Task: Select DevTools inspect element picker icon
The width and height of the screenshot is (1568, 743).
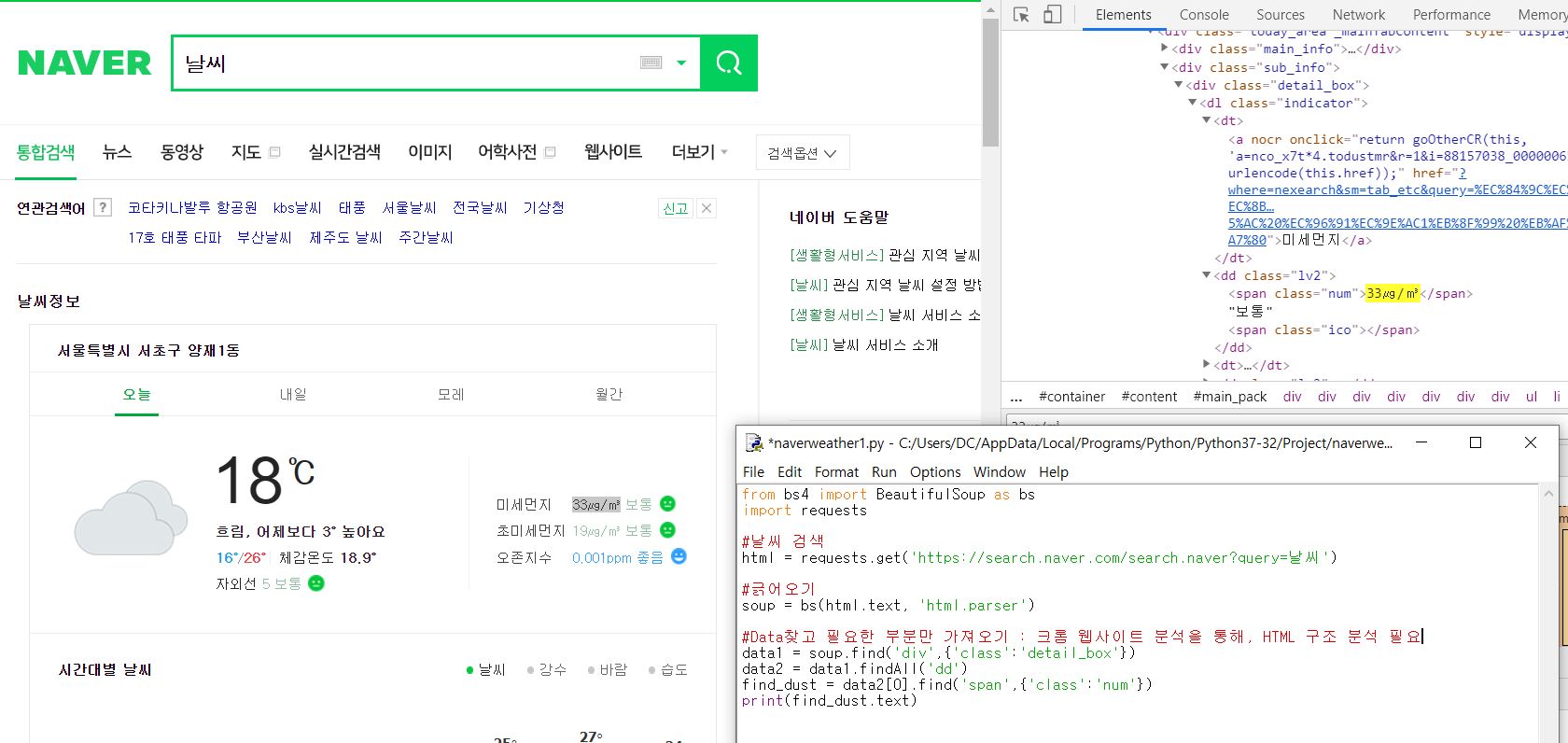Action: (1021, 14)
